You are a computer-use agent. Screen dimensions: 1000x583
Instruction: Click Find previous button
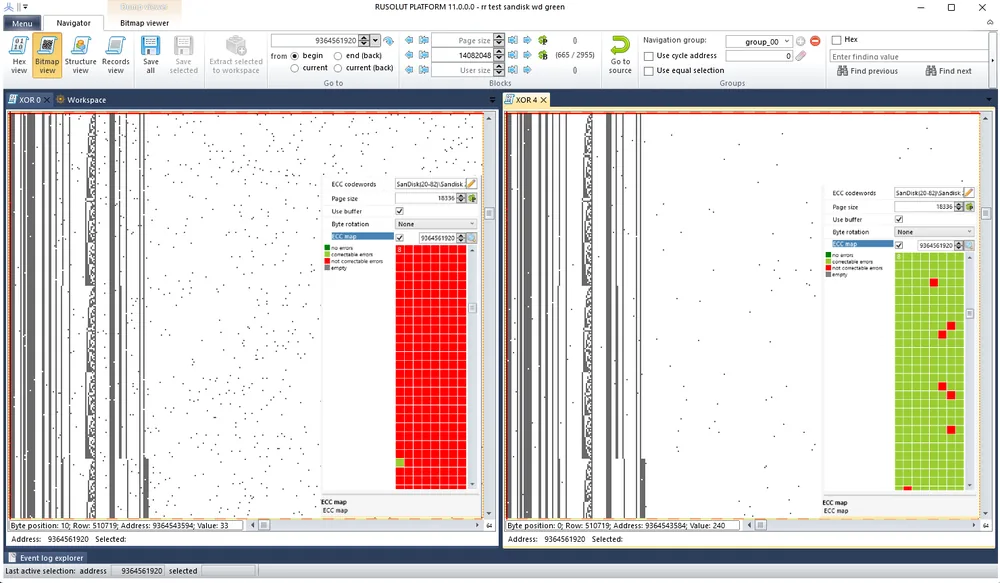point(867,71)
